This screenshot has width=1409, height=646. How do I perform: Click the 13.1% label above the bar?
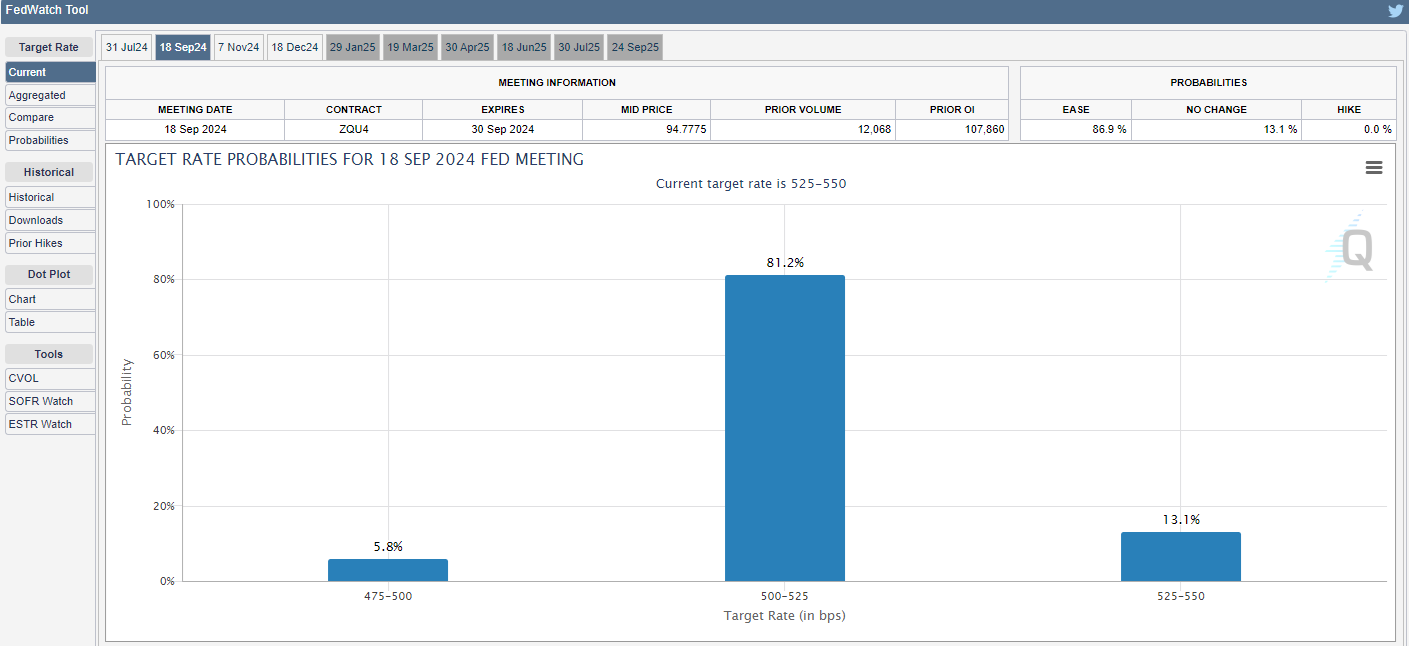point(1181,520)
